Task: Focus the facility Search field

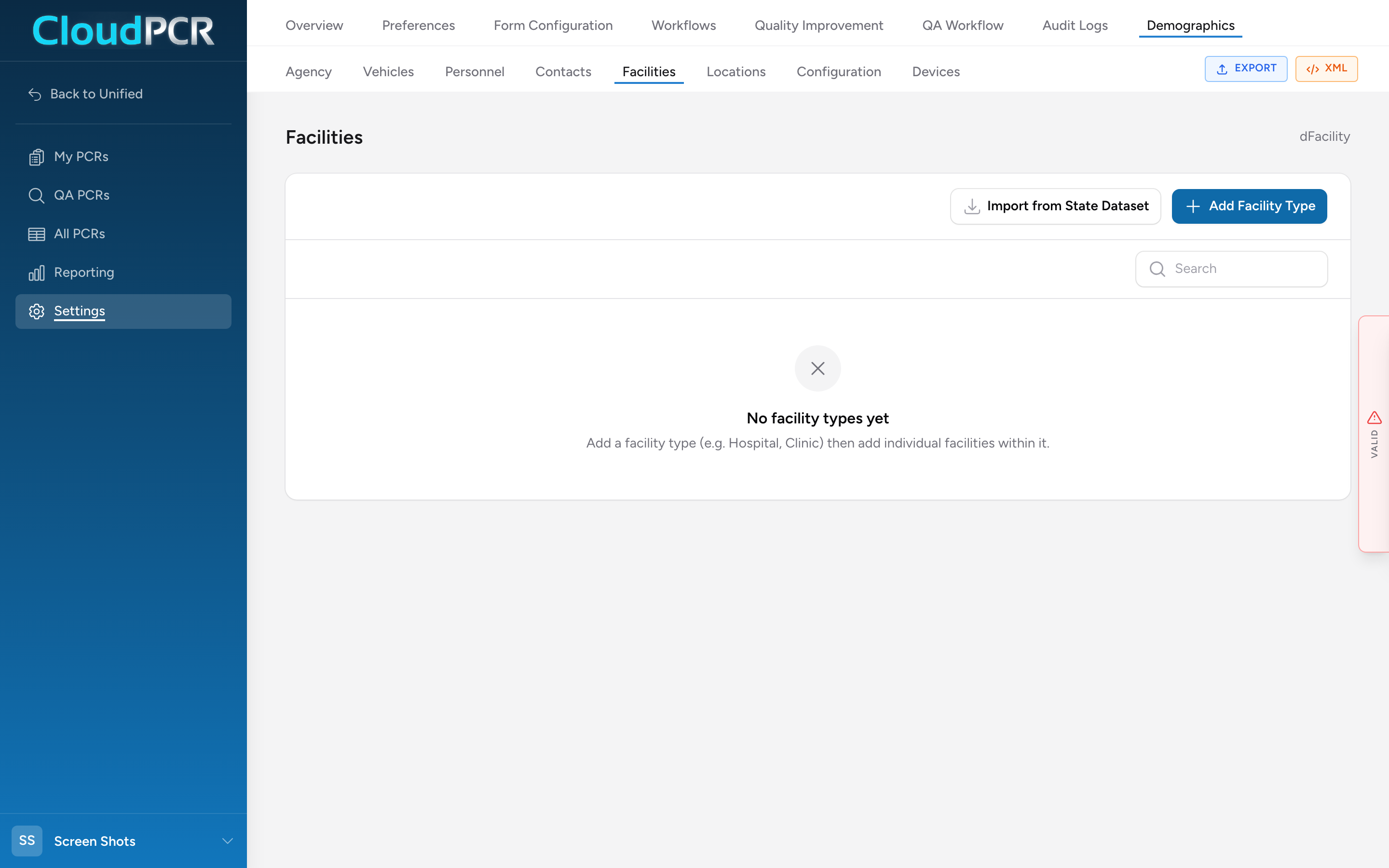Action: (1231, 269)
